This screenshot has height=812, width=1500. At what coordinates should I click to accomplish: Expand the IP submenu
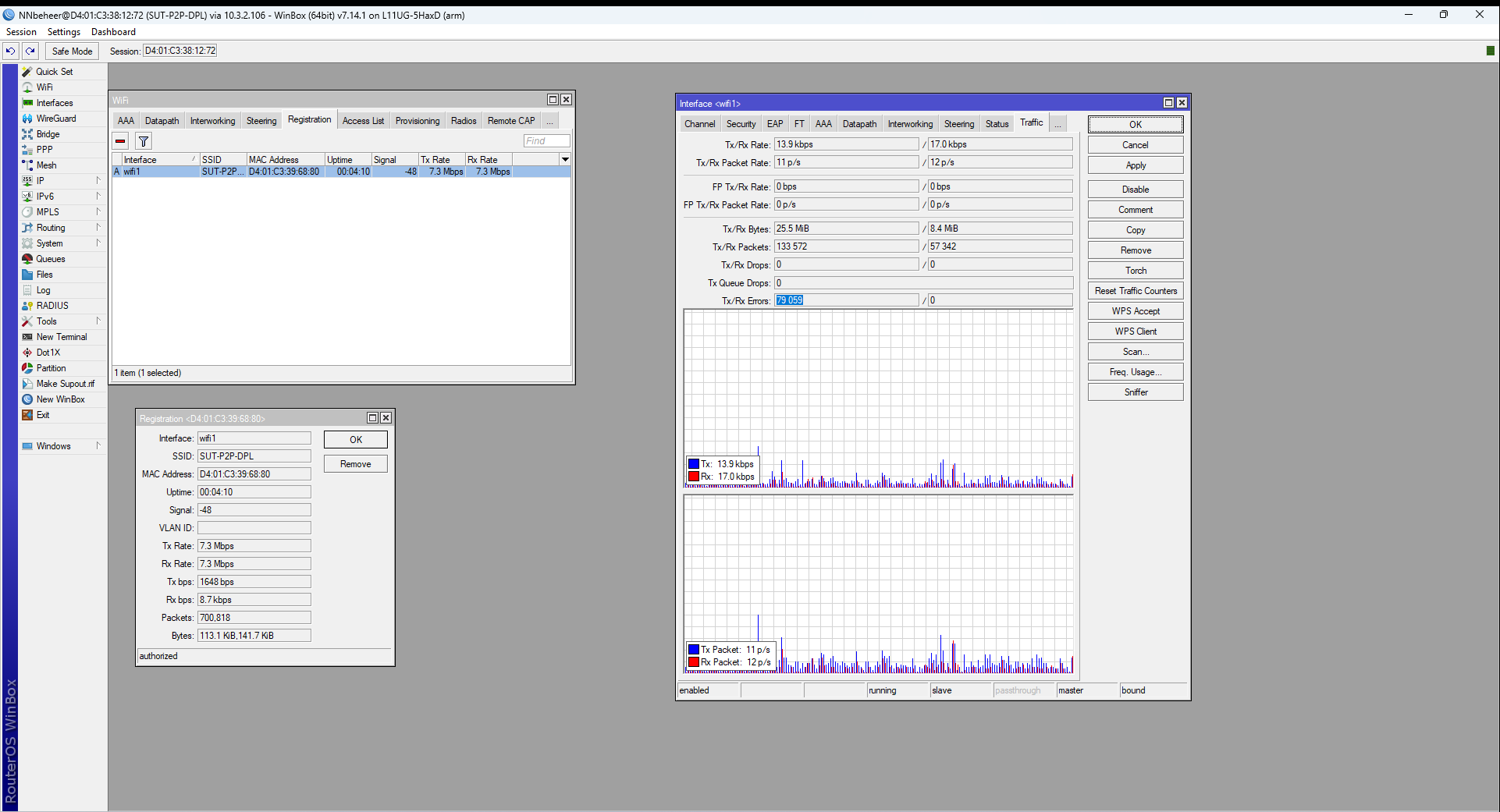point(41,181)
